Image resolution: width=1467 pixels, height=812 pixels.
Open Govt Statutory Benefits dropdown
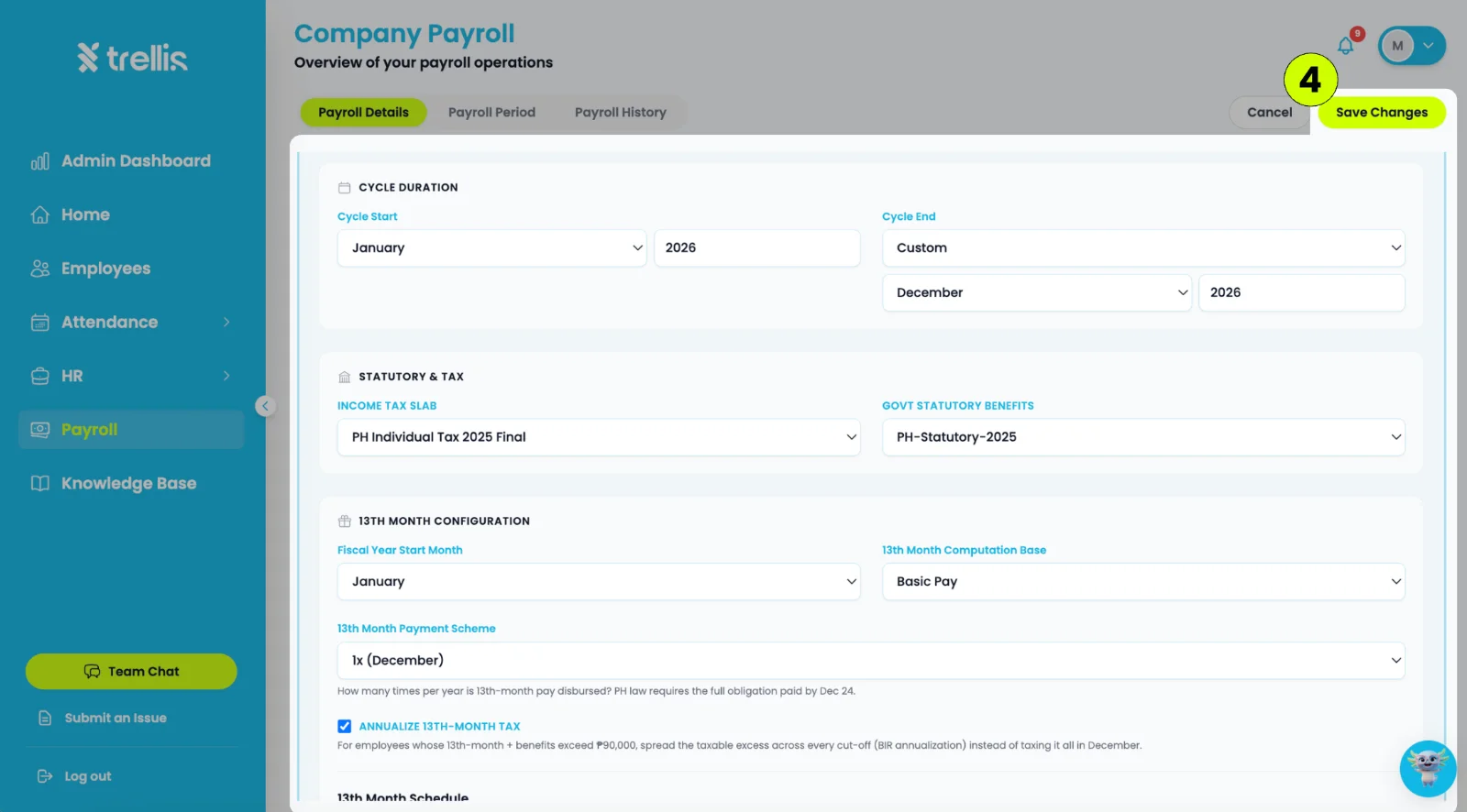(x=1143, y=437)
